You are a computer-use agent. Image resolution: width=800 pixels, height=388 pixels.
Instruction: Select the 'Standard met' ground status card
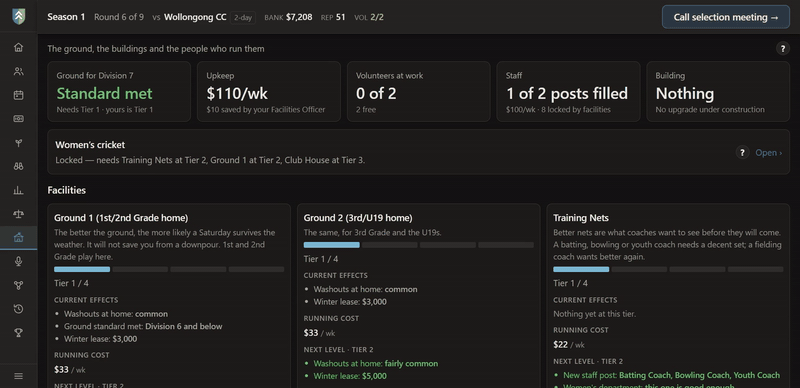pos(119,92)
